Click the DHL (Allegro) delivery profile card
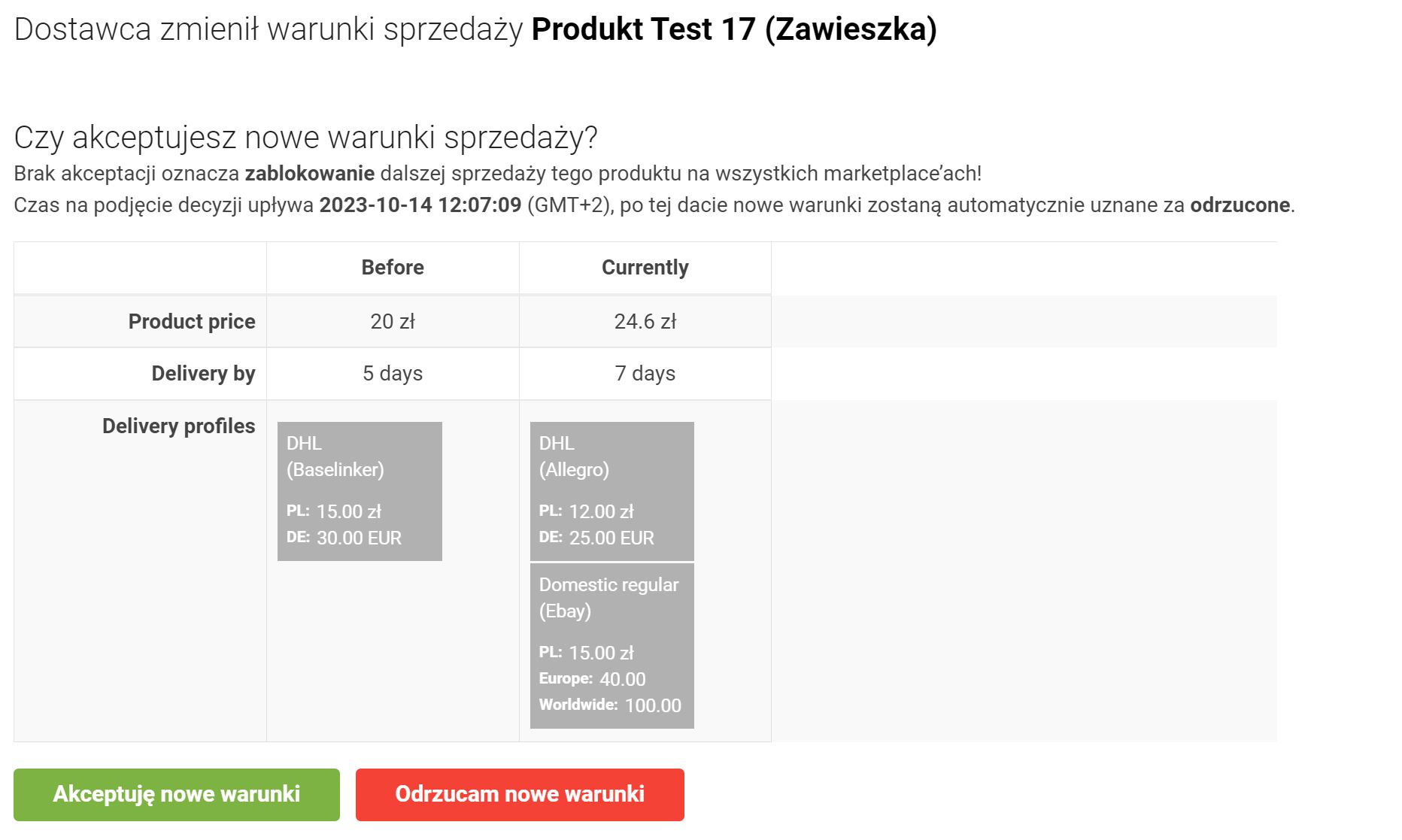Image resolution: width=1402 pixels, height=840 pixels. pyautogui.click(x=611, y=490)
